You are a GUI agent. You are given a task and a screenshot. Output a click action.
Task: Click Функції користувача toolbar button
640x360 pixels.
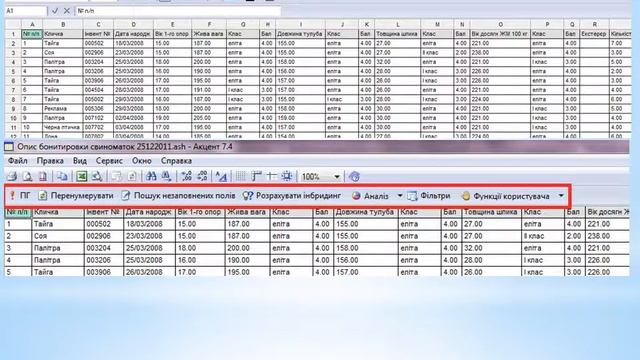pyautogui.click(x=505, y=196)
